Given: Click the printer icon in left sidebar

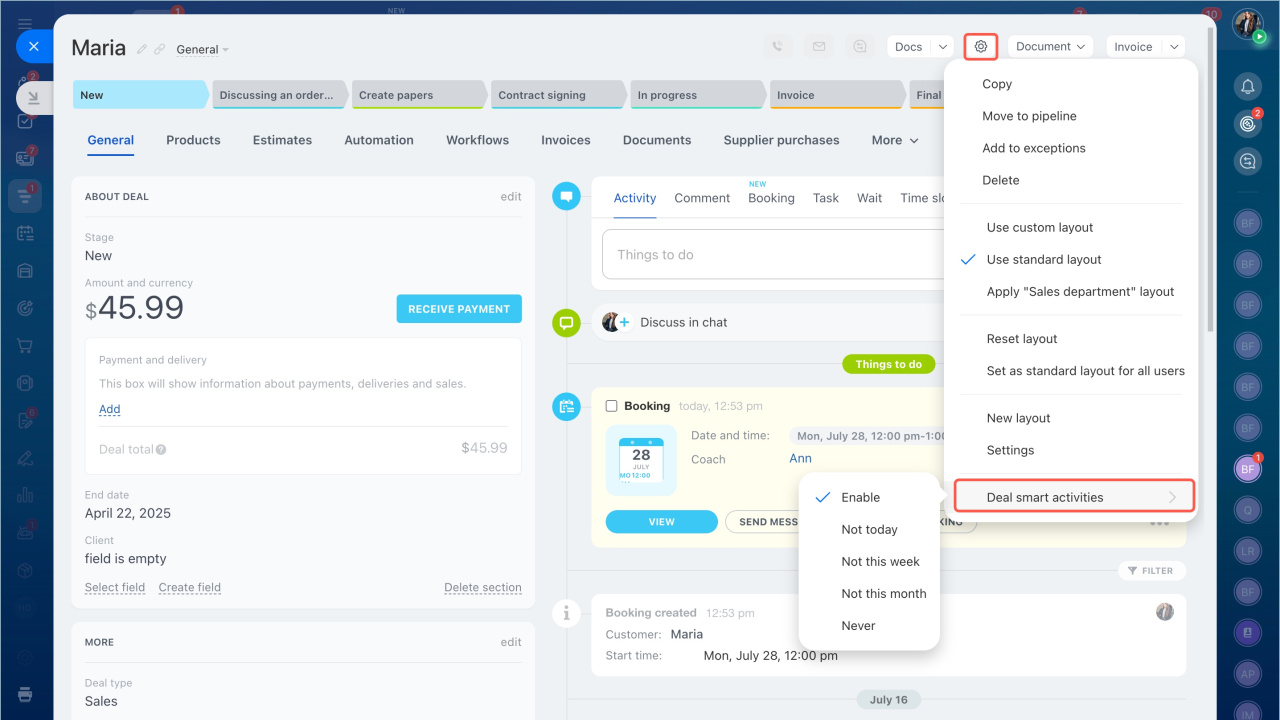Looking at the screenshot, I should click(25, 694).
